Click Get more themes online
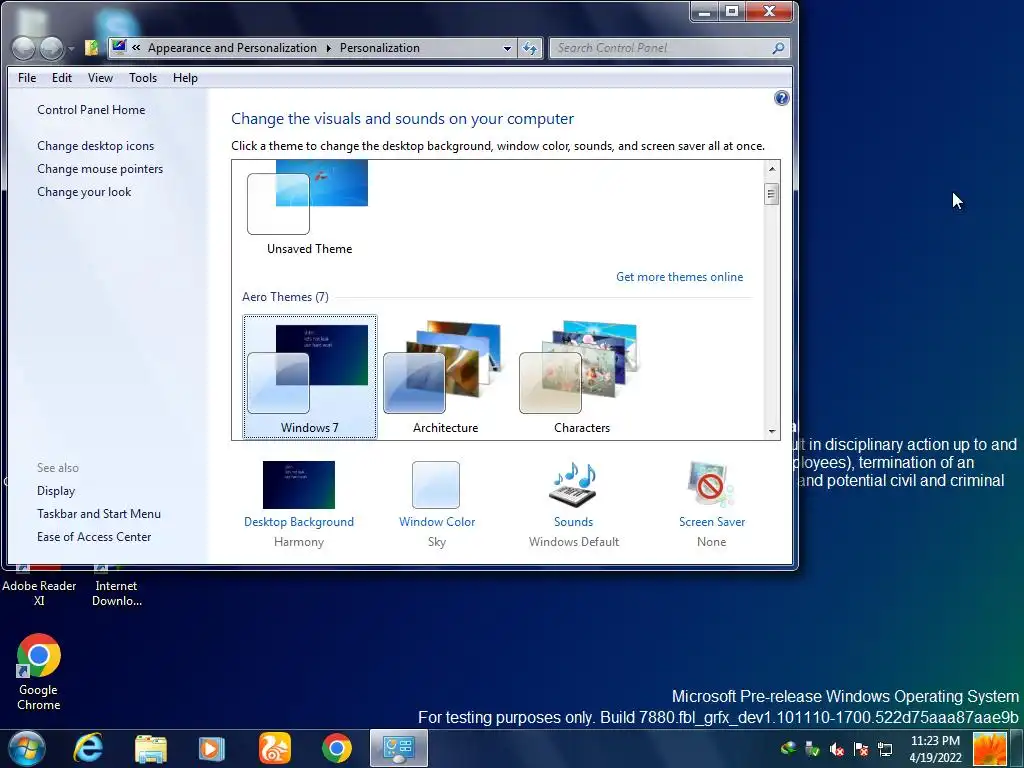 (x=679, y=276)
